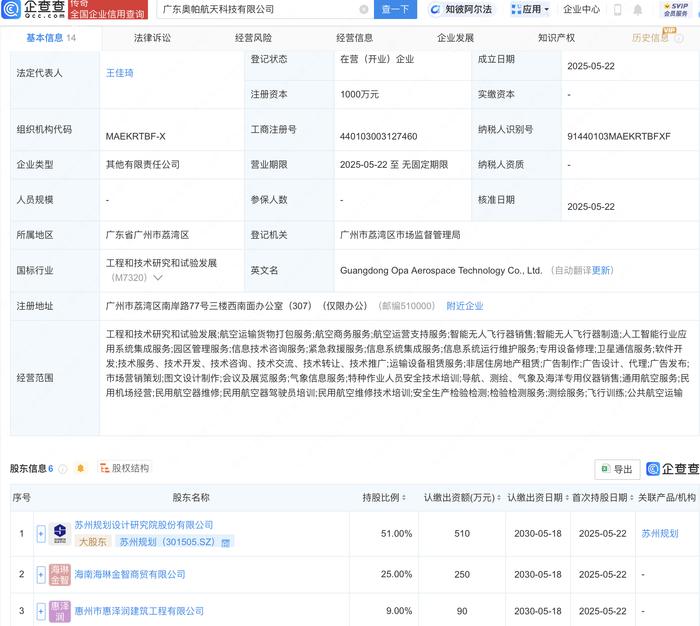This screenshot has width=700, height=626.
Task: Expand the 国标行业 M7320 chevron
Action: tap(158, 278)
